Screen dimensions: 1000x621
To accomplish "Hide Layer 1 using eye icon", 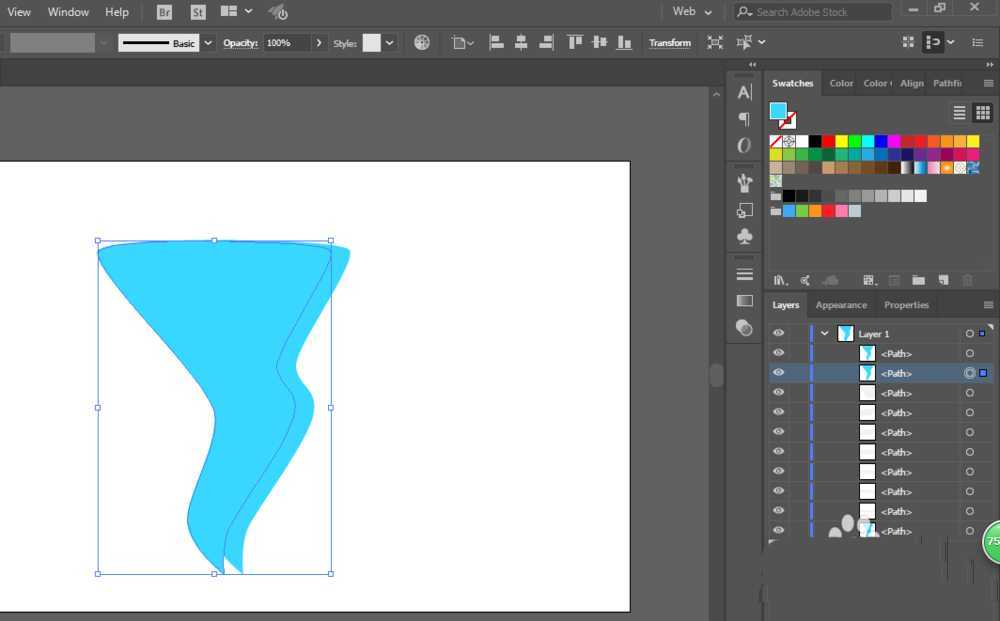I will pos(778,334).
